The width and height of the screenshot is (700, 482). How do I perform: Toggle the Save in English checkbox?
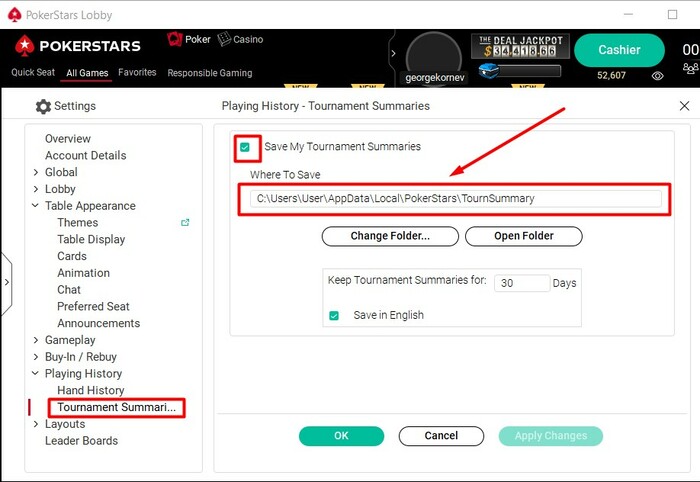click(334, 316)
